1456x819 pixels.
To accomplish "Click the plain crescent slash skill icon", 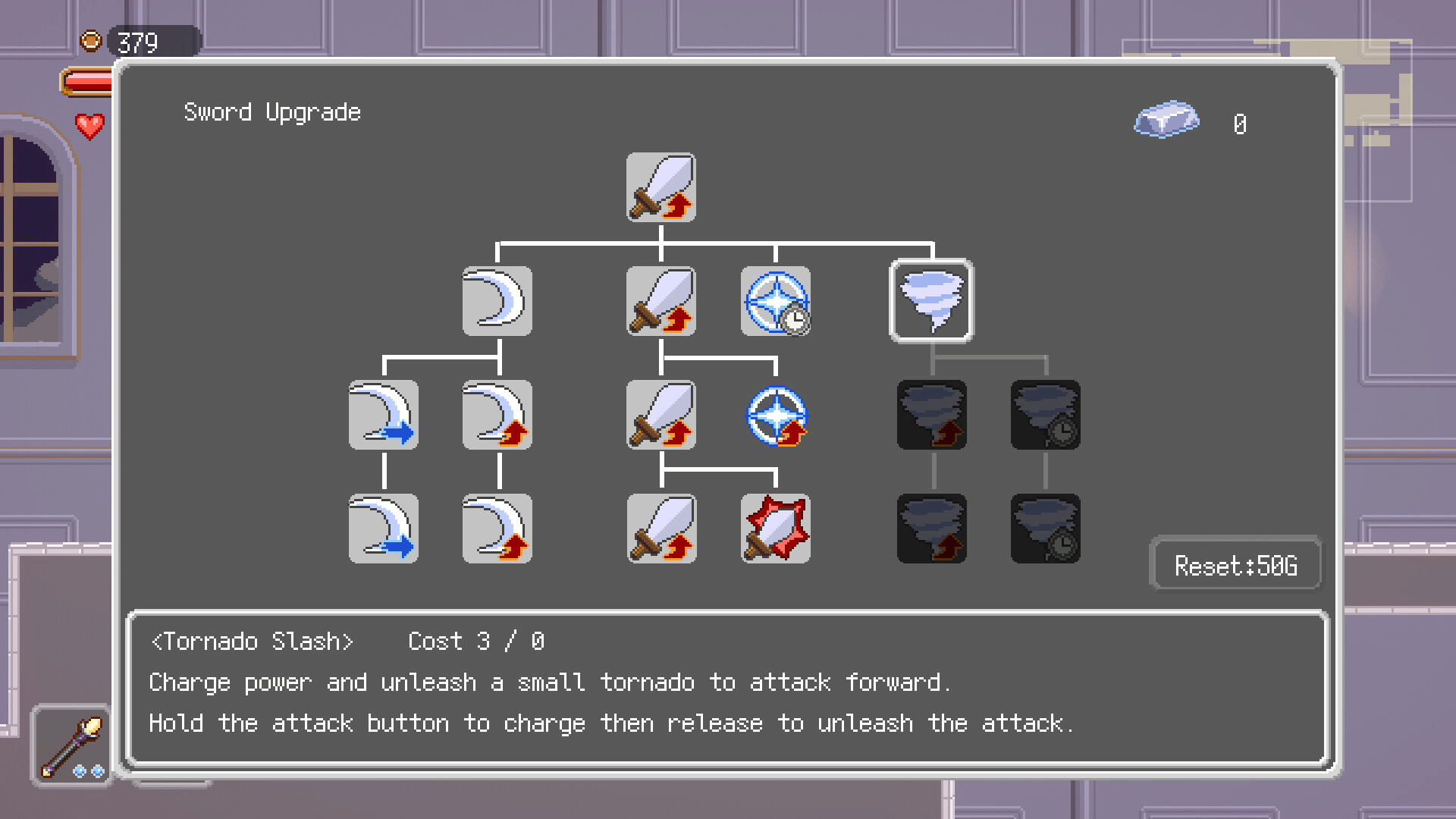I will 497,301.
